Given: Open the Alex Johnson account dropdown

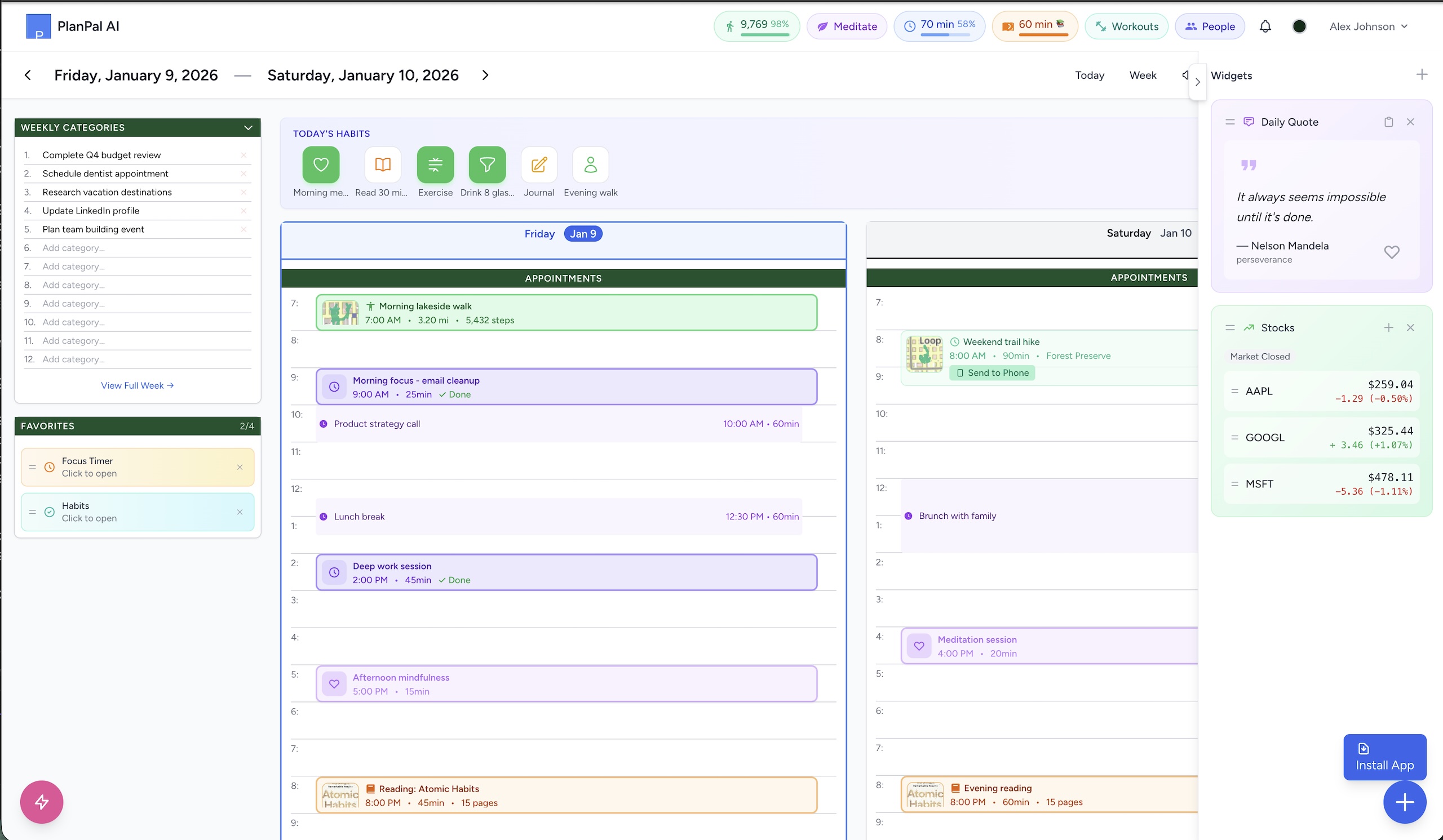Looking at the screenshot, I should click(x=1367, y=26).
